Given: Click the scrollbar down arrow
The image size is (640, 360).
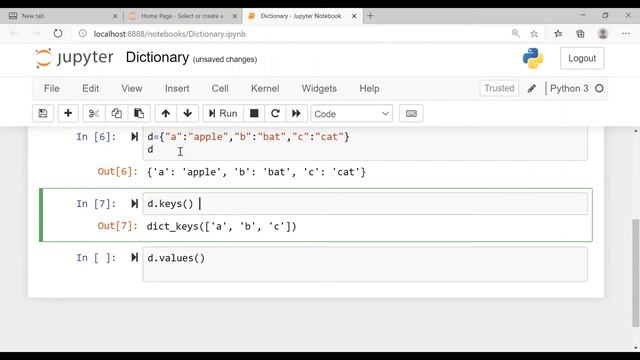Looking at the screenshot, I should click(x=636, y=348).
